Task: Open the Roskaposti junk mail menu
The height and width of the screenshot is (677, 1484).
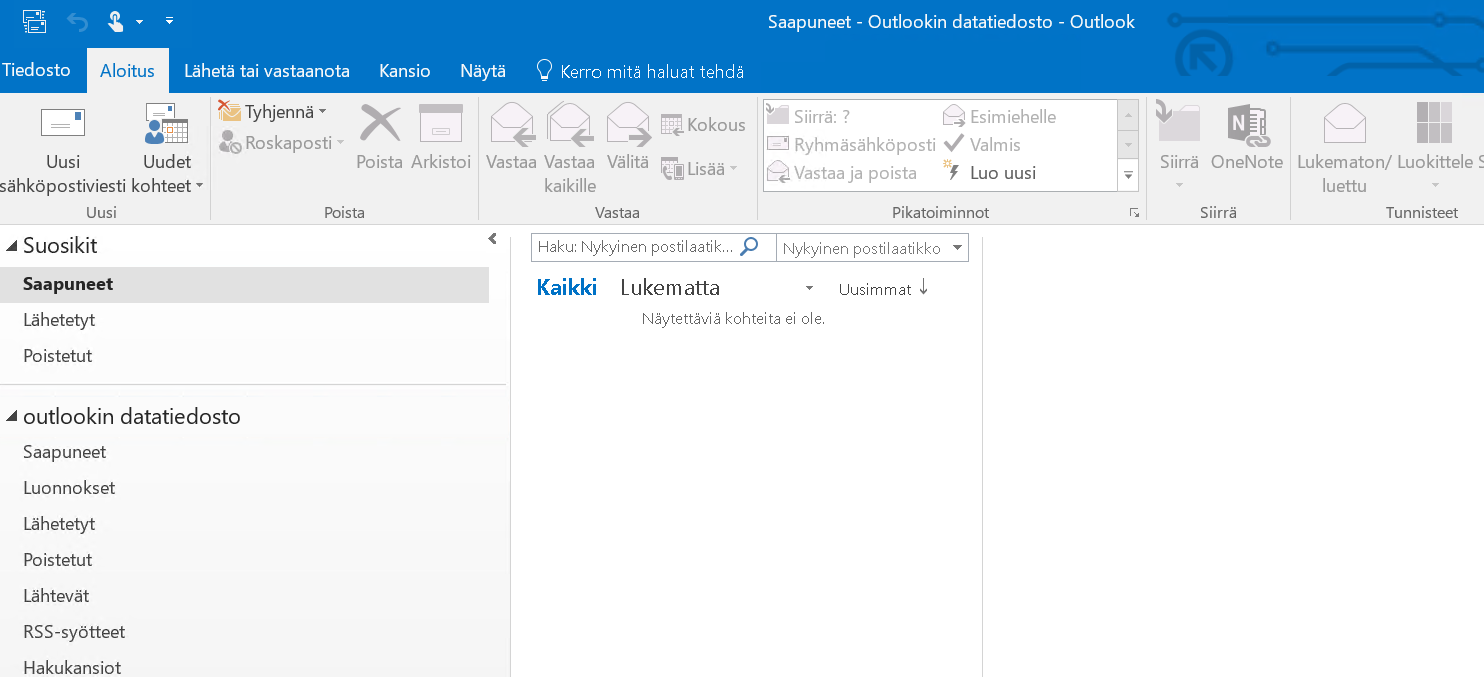Action: tap(282, 143)
